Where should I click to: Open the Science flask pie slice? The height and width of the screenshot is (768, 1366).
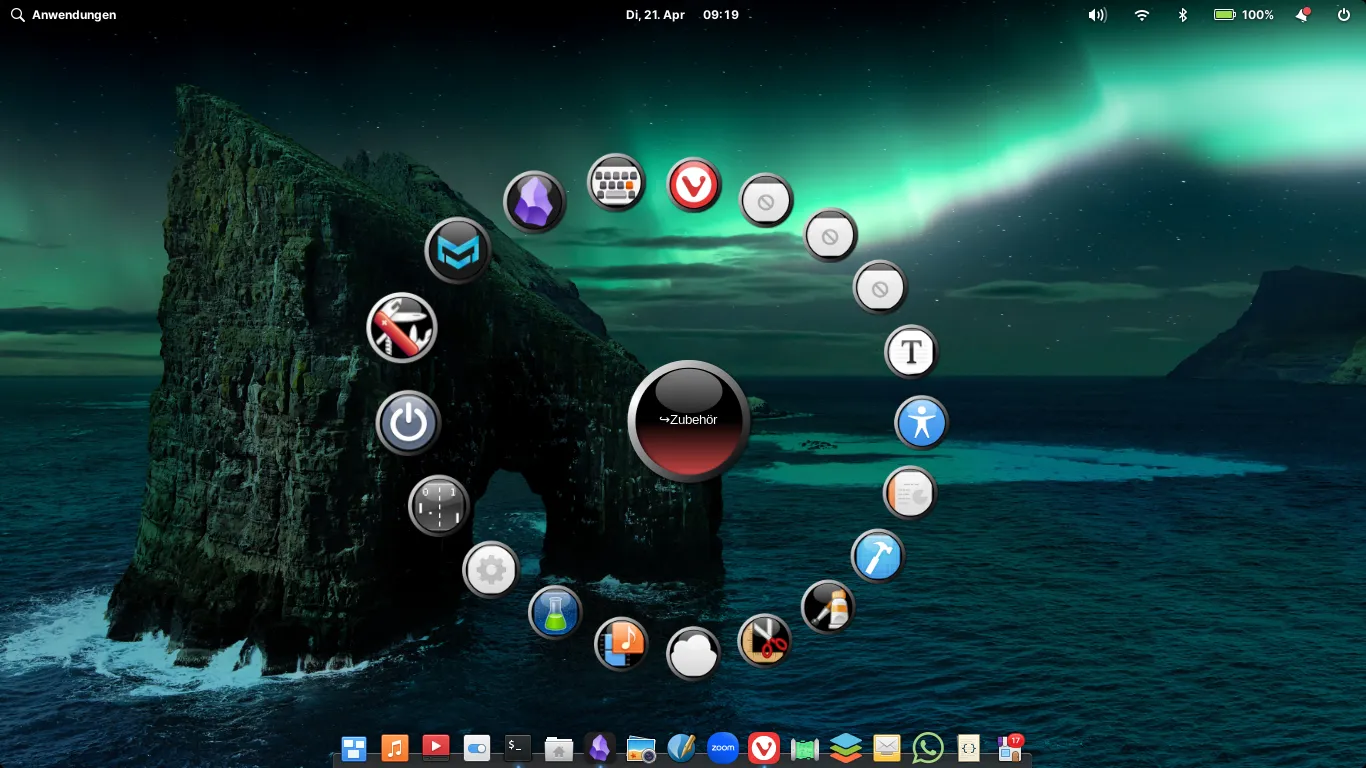pyautogui.click(x=555, y=612)
